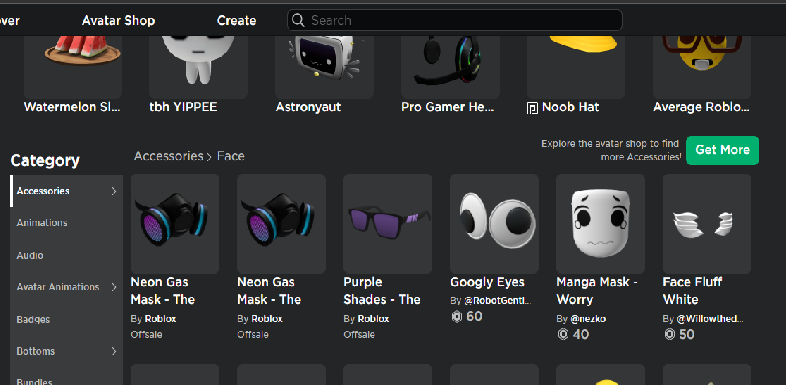Go to the Accessories breadcrumb link
This screenshot has width=786, height=385.
[x=168, y=156]
